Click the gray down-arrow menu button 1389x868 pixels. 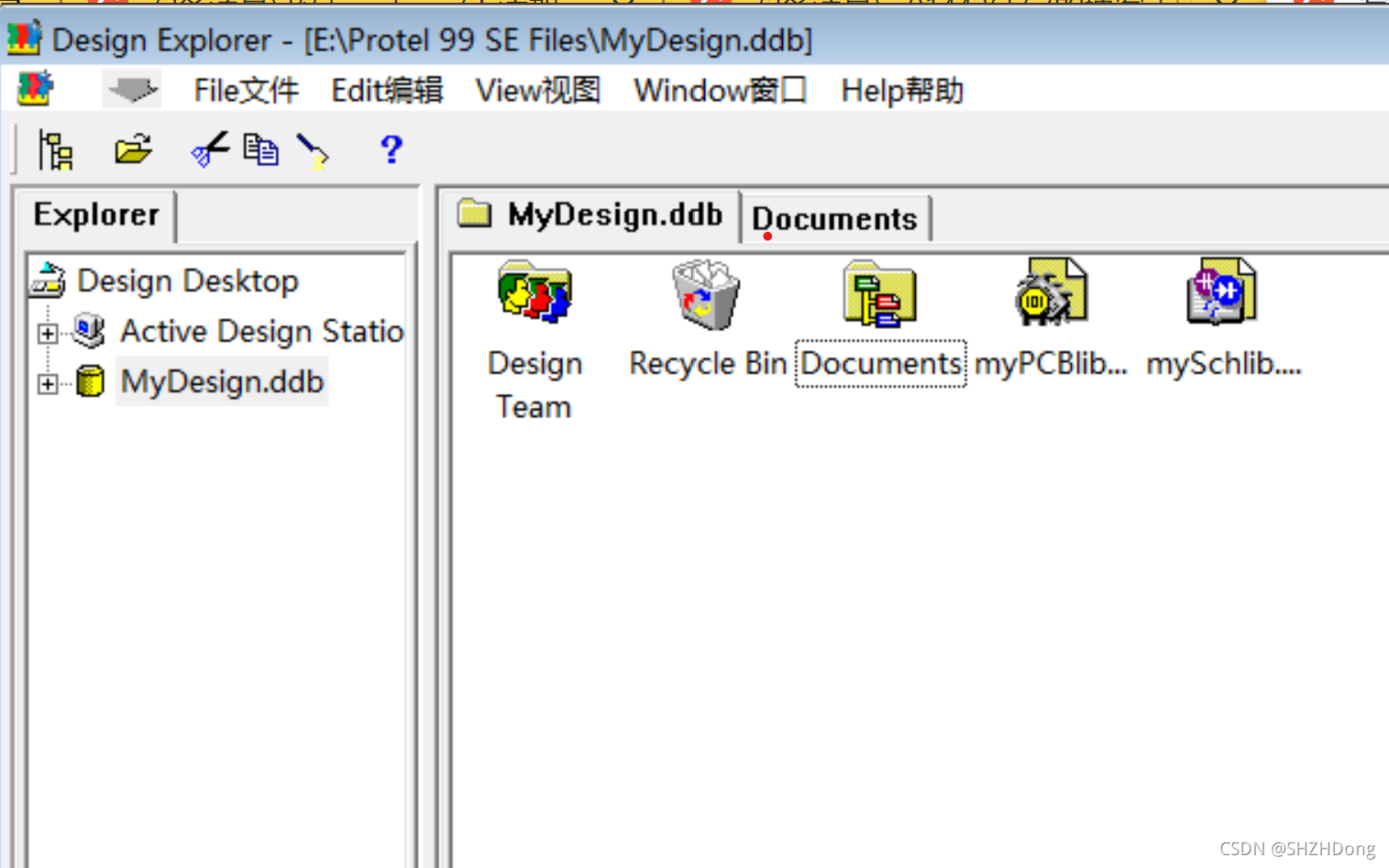coord(132,90)
